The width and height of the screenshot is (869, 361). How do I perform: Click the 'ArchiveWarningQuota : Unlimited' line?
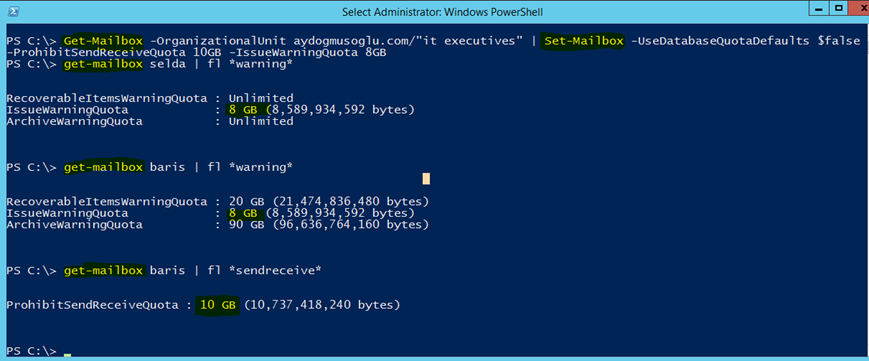point(150,121)
